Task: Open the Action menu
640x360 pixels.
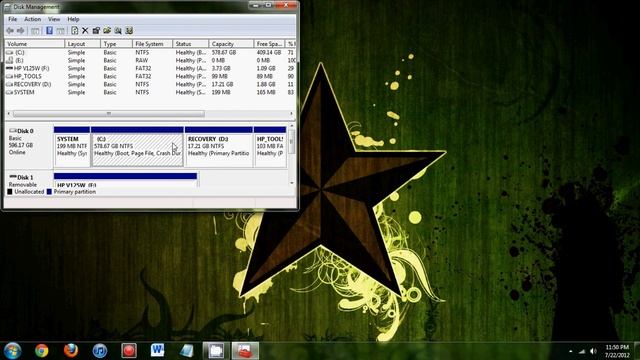Action: (32, 19)
